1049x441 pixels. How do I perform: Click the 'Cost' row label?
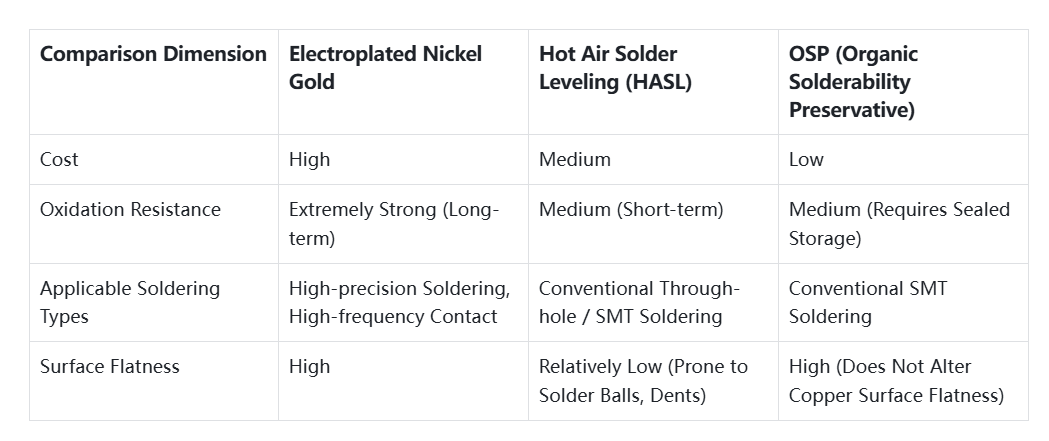[59, 159]
